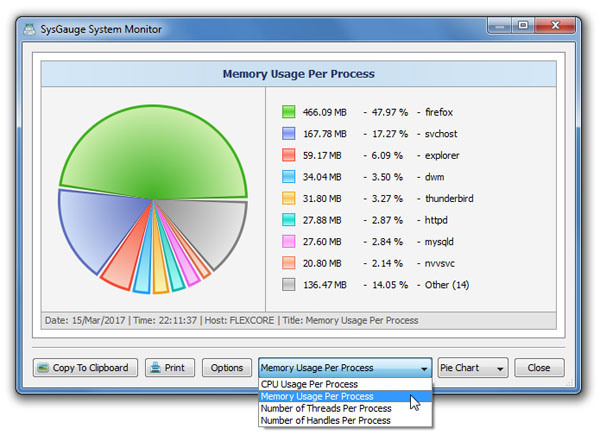Viewport: 600px width, 435px height.
Task: Click the Host: FLEXCORE status text
Action: [239, 321]
